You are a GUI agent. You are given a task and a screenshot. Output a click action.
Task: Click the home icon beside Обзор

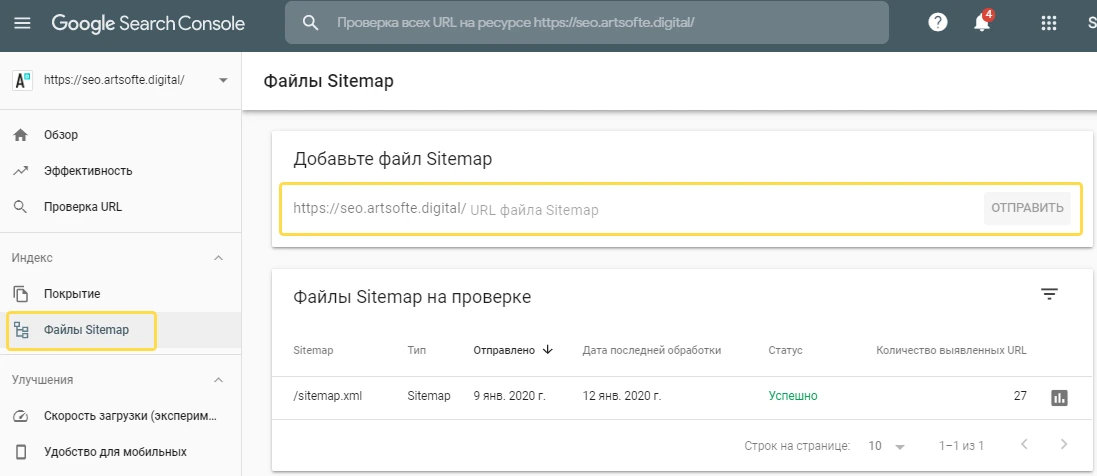coord(21,134)
